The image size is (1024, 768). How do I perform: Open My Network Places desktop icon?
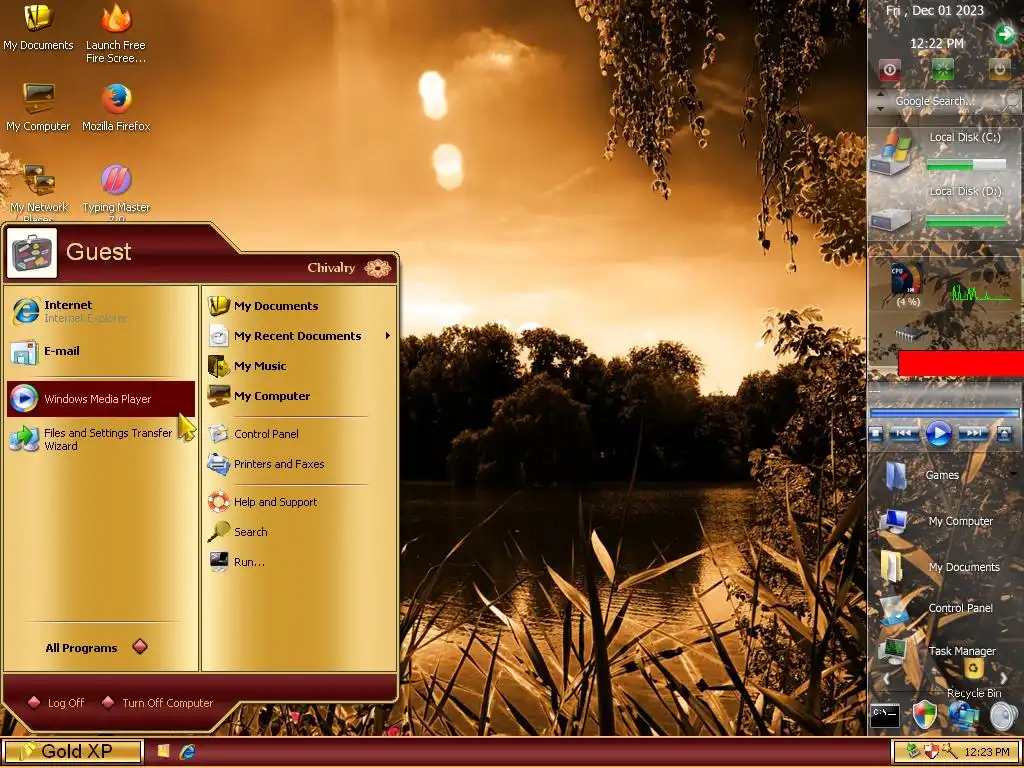(x=38, y=193)
